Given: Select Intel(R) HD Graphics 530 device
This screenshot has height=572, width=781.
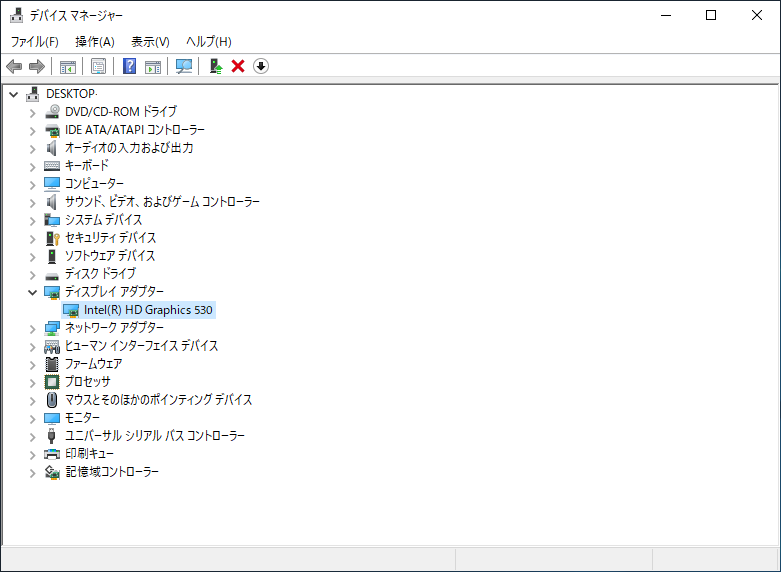Looking at the screenshot, I should [x=148, y=310].
